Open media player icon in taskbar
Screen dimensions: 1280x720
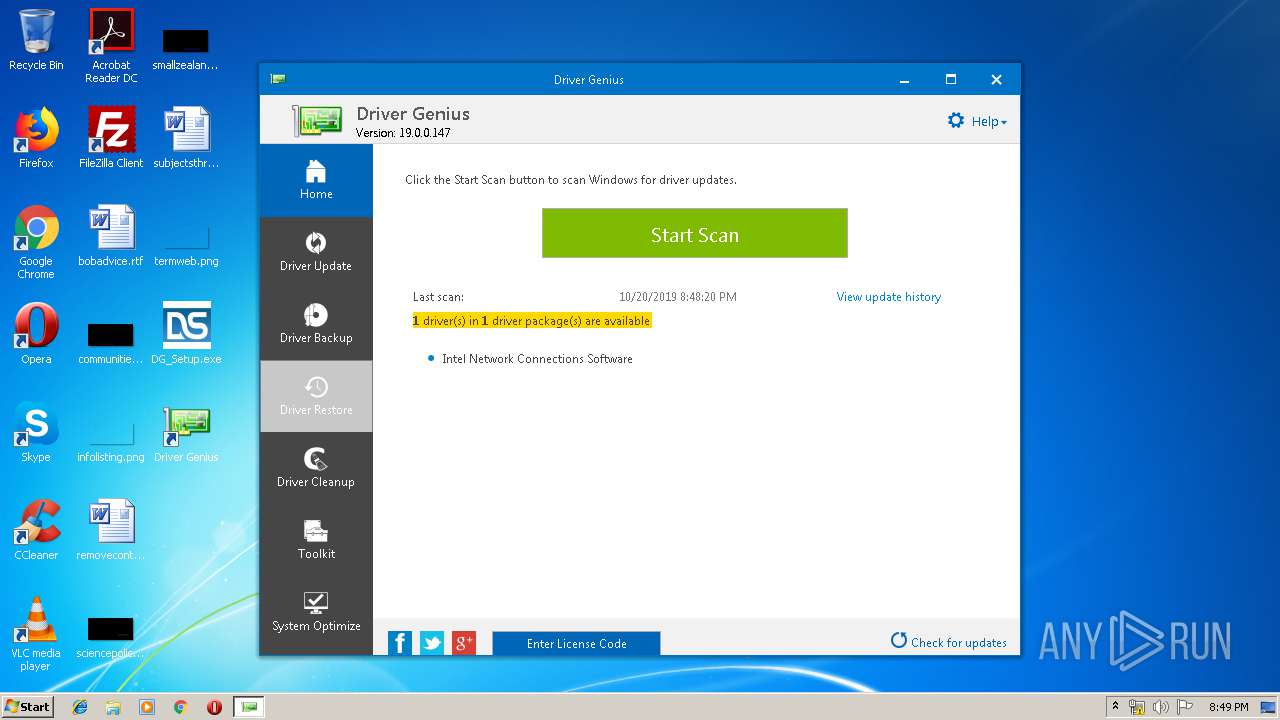coord(147,707)
